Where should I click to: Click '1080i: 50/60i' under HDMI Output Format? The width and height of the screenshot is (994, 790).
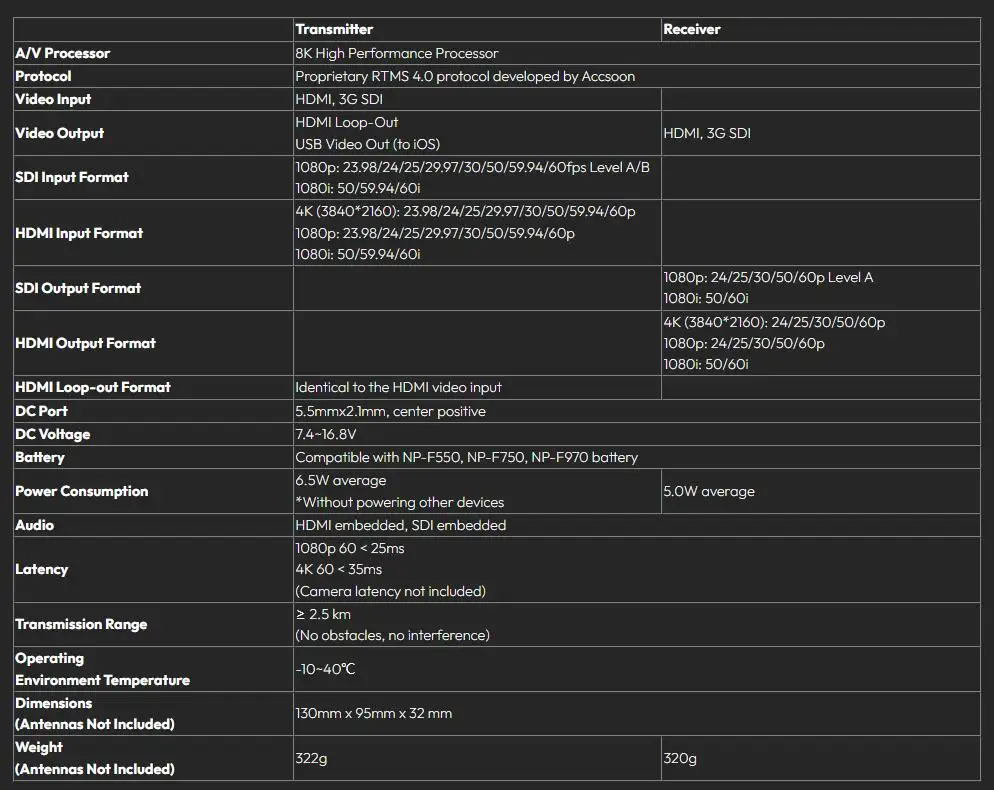coord(706,364)
